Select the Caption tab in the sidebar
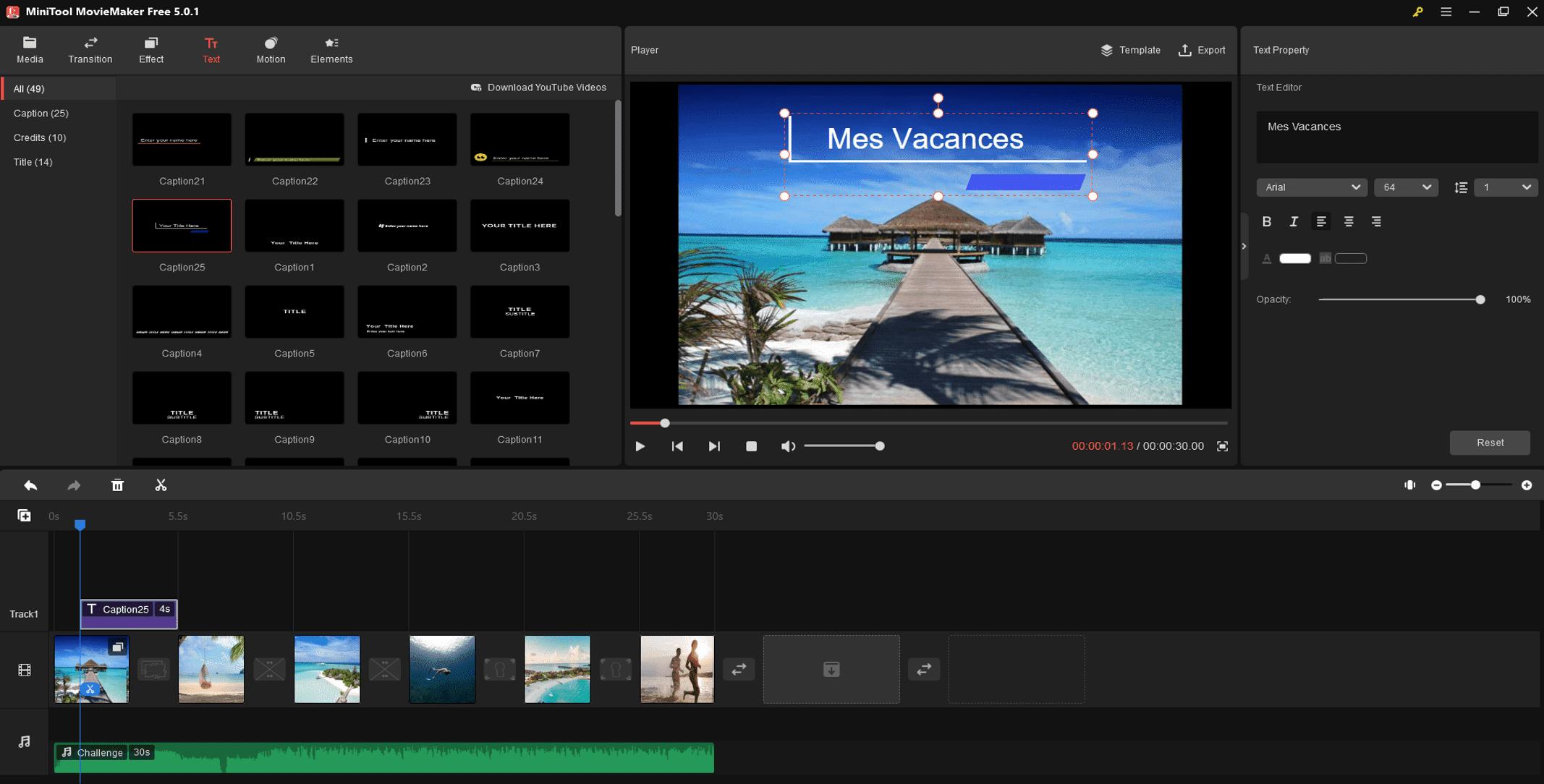 coord(41,113)
